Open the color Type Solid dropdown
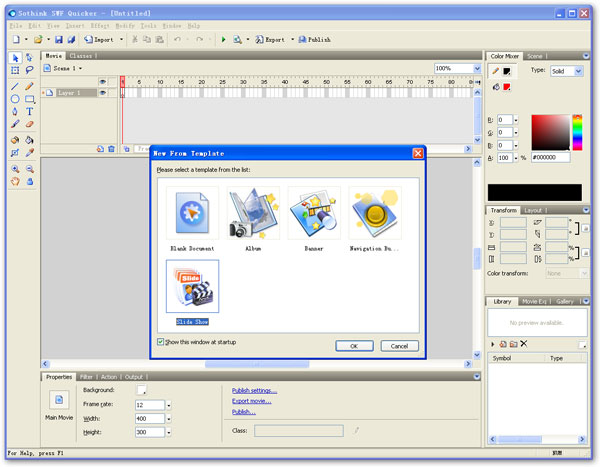 579,71
